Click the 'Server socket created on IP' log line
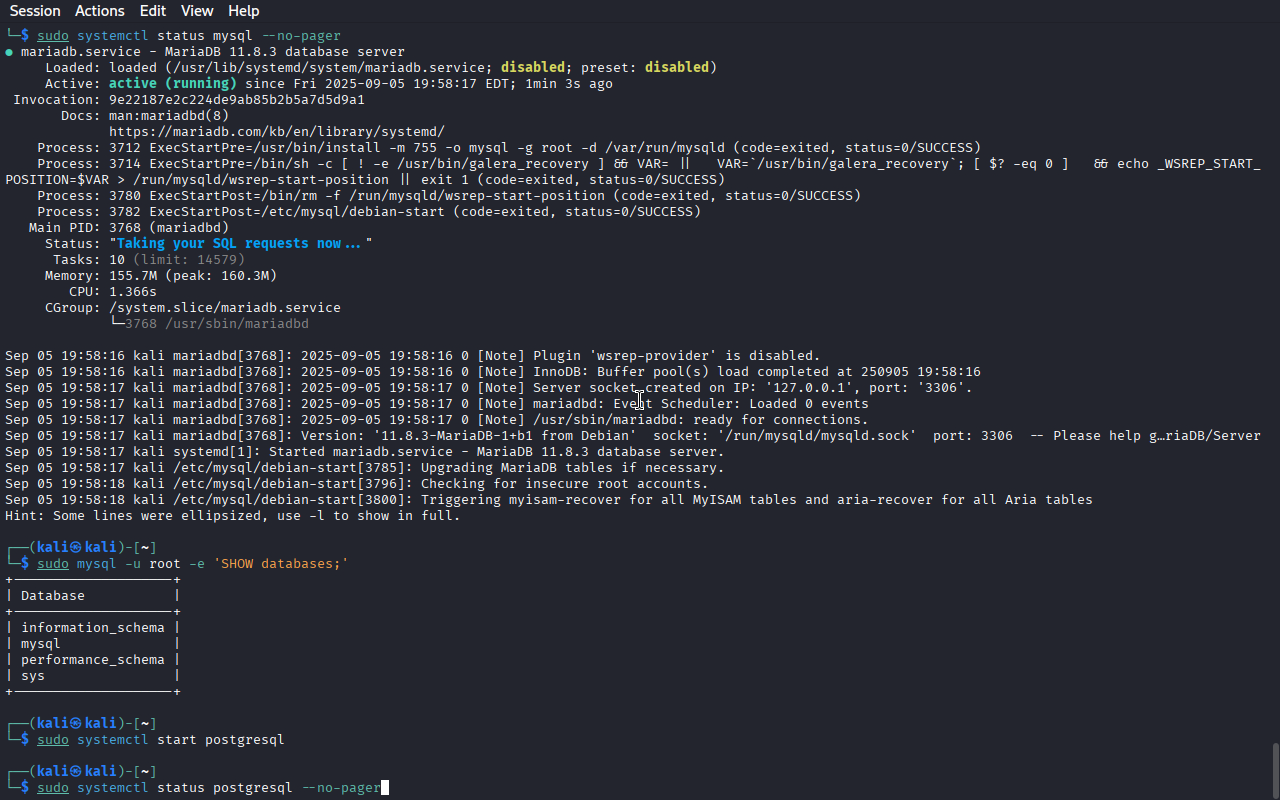Image resolution: width=1280 pixels, height=800 pixels. tap(489, 388)
